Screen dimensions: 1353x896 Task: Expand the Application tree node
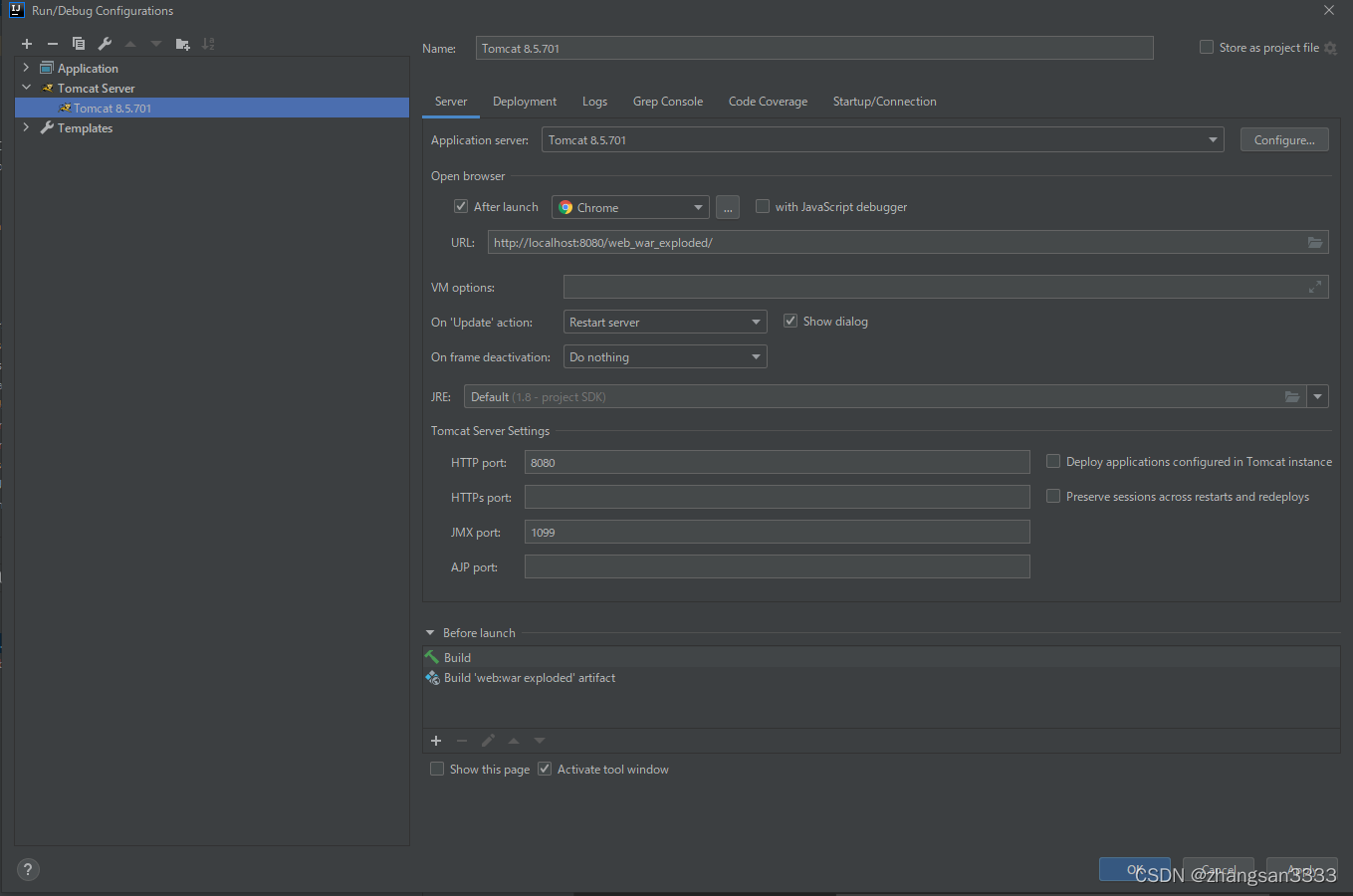tap(26, 68)
